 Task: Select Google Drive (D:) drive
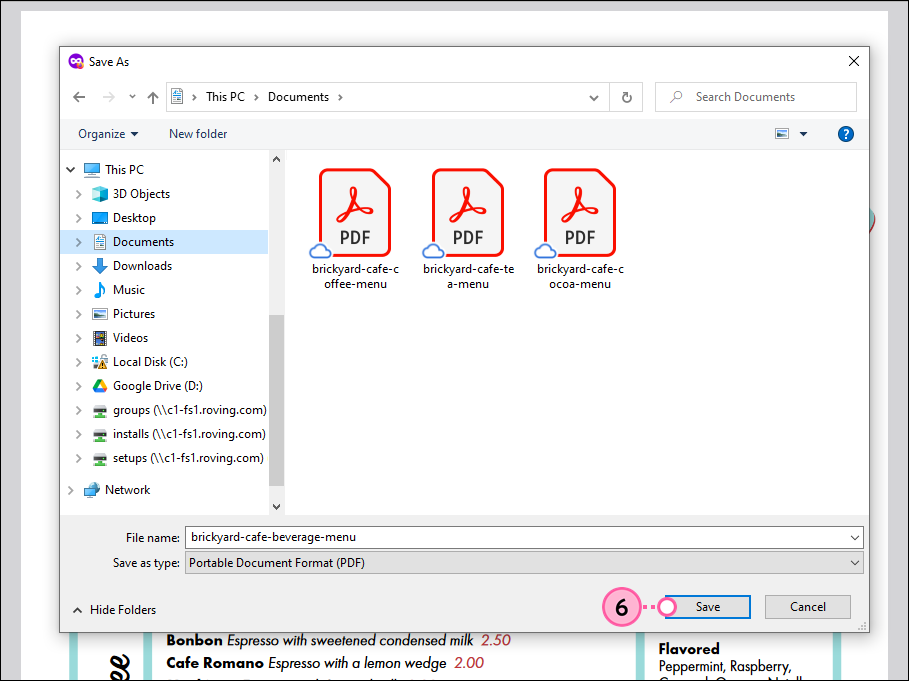(158, 386)
